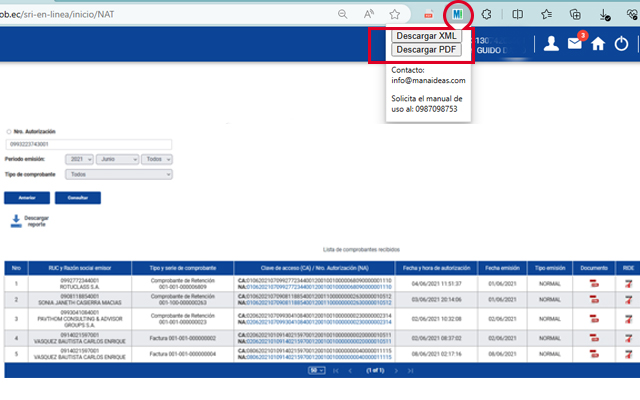This screenshot has height=400, width=640.
Task: Open RIDE PDF for SONIA JANETH row
Action: tap(628, 300)
